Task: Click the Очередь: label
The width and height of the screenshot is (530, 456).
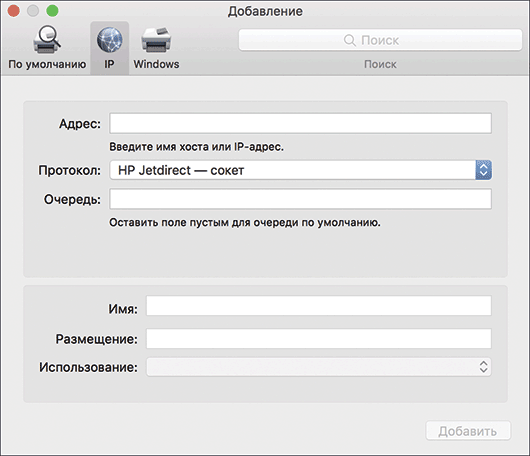Action: (x=72, y=199)
